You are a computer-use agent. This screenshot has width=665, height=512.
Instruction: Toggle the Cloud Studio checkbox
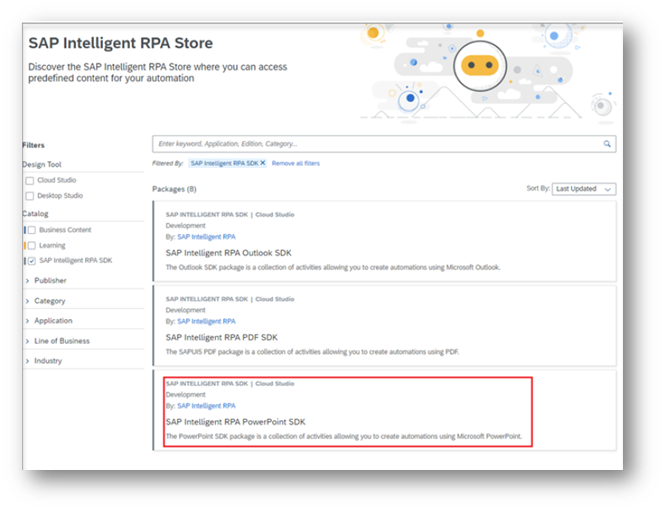tap(30, 181)
